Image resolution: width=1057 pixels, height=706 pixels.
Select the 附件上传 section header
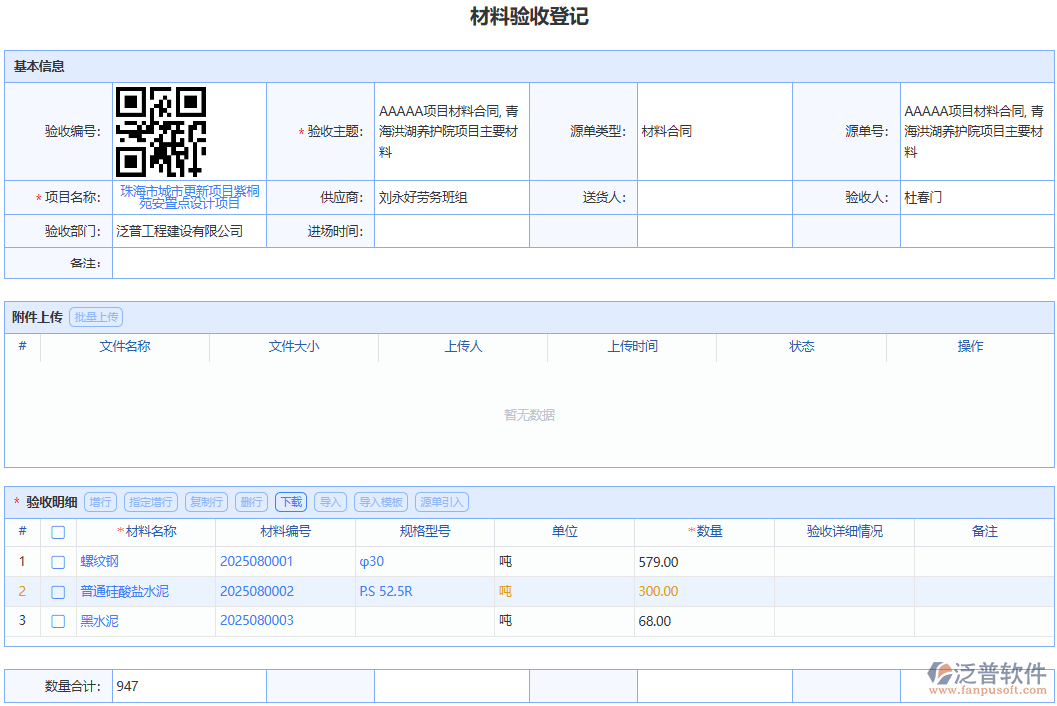38,316
